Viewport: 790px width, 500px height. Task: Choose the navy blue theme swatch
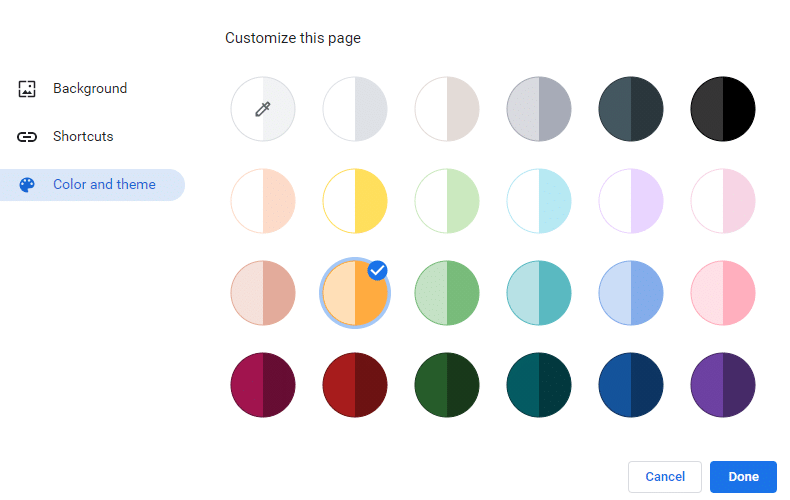(631, 385)
